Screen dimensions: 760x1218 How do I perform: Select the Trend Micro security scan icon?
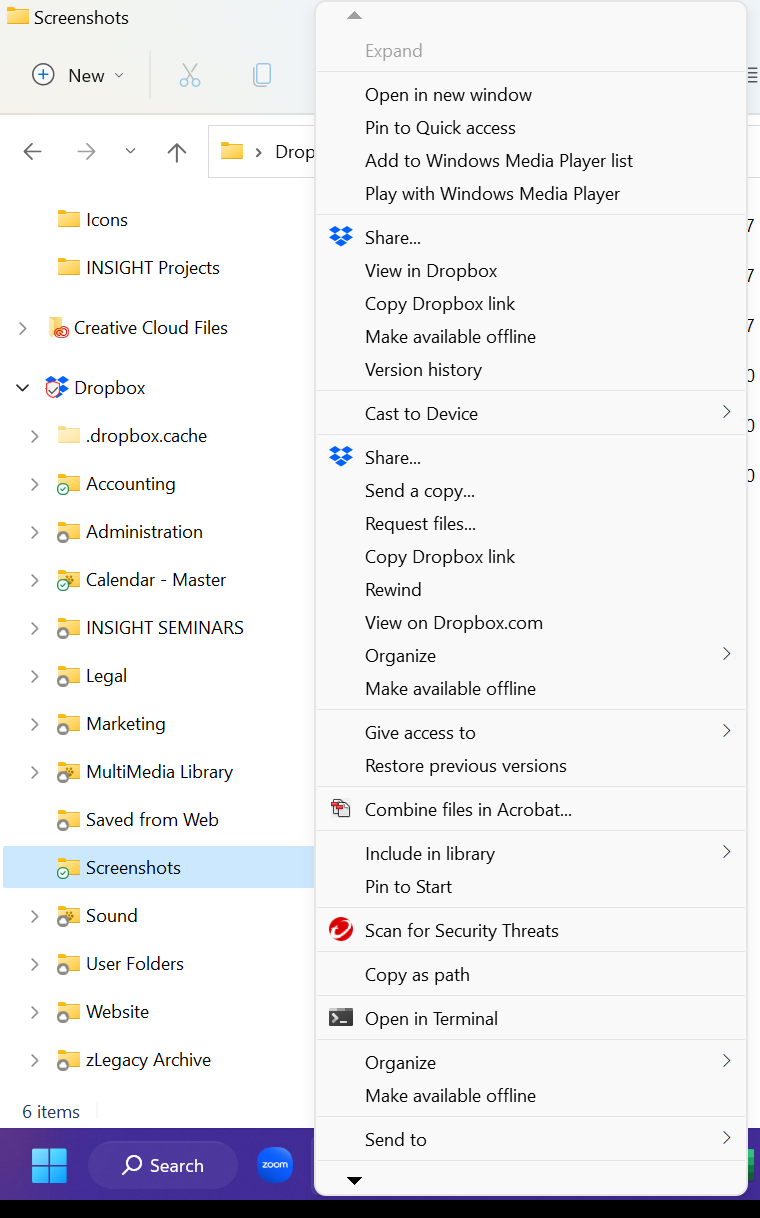340,929
